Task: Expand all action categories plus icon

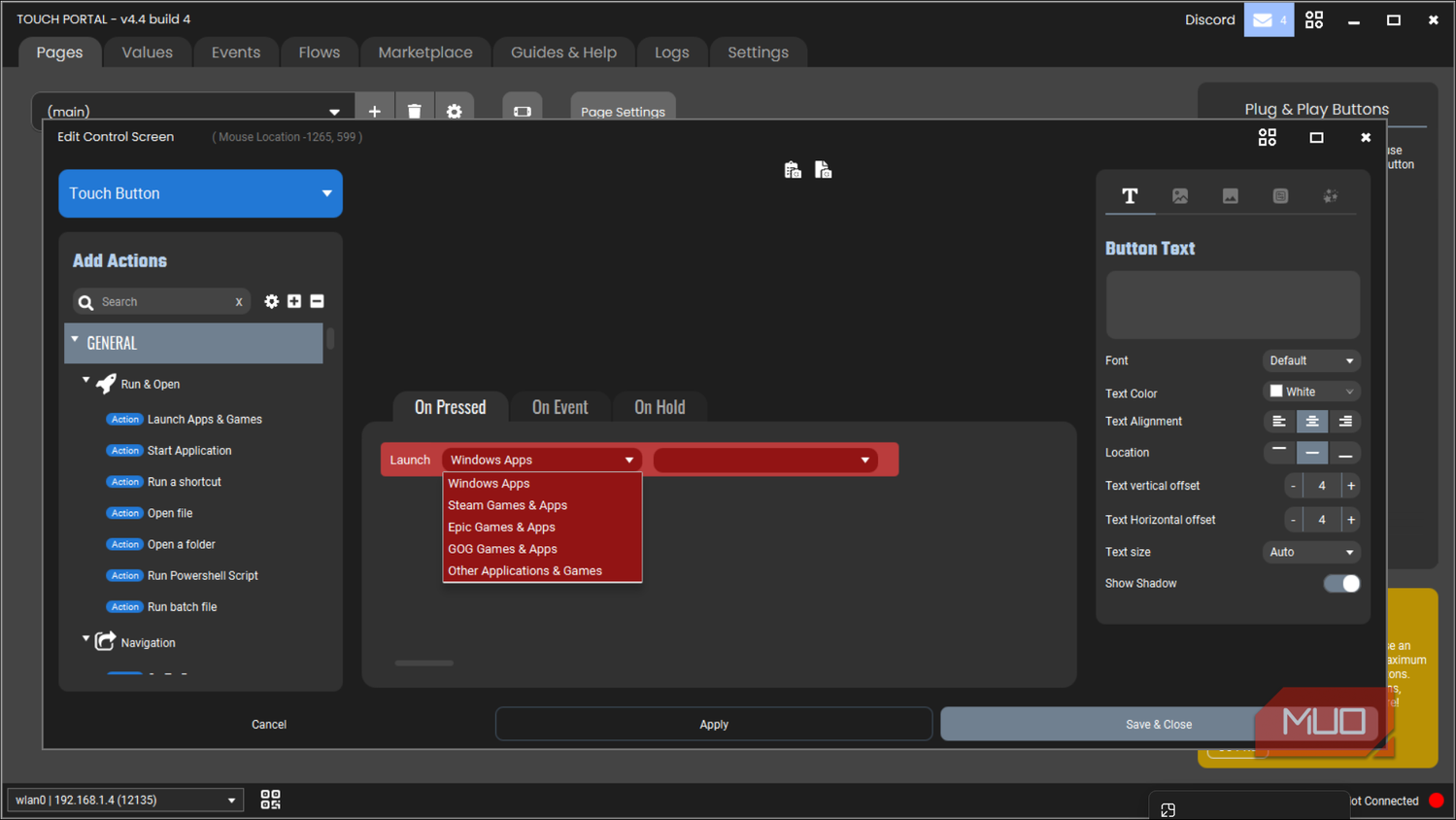Action: click(294, 301)
